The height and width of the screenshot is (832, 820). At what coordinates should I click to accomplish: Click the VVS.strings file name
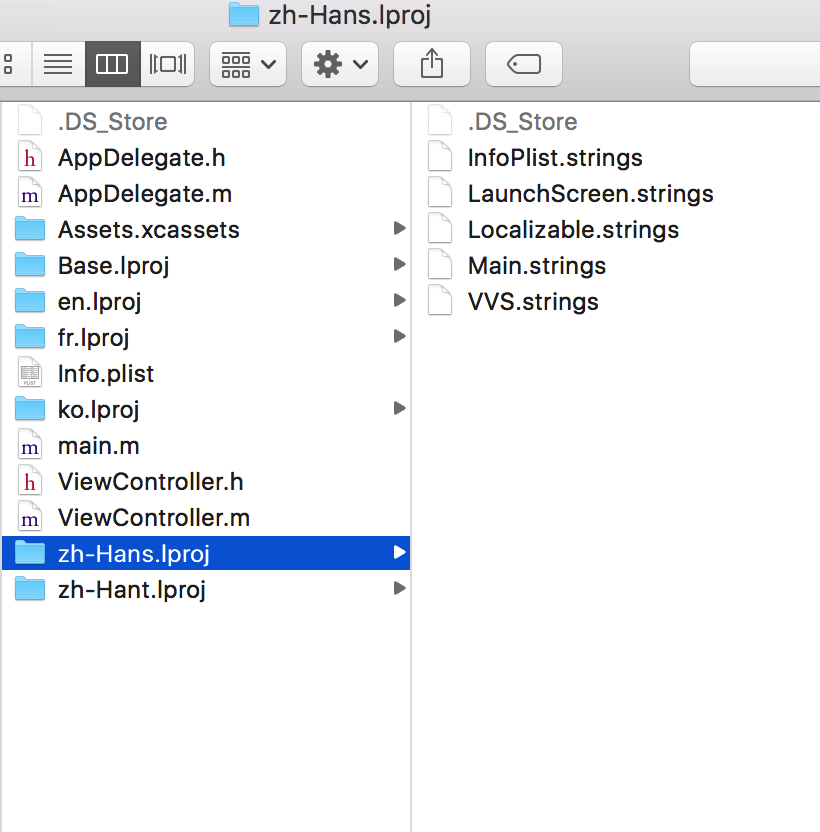[533, 302]
